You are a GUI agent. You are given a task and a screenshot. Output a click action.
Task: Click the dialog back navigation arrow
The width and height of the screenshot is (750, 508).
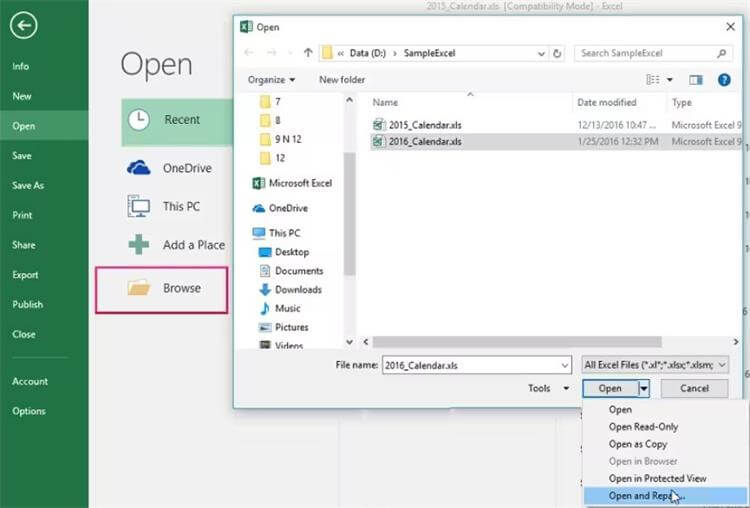pyautogui.click(x=249, y=53)
